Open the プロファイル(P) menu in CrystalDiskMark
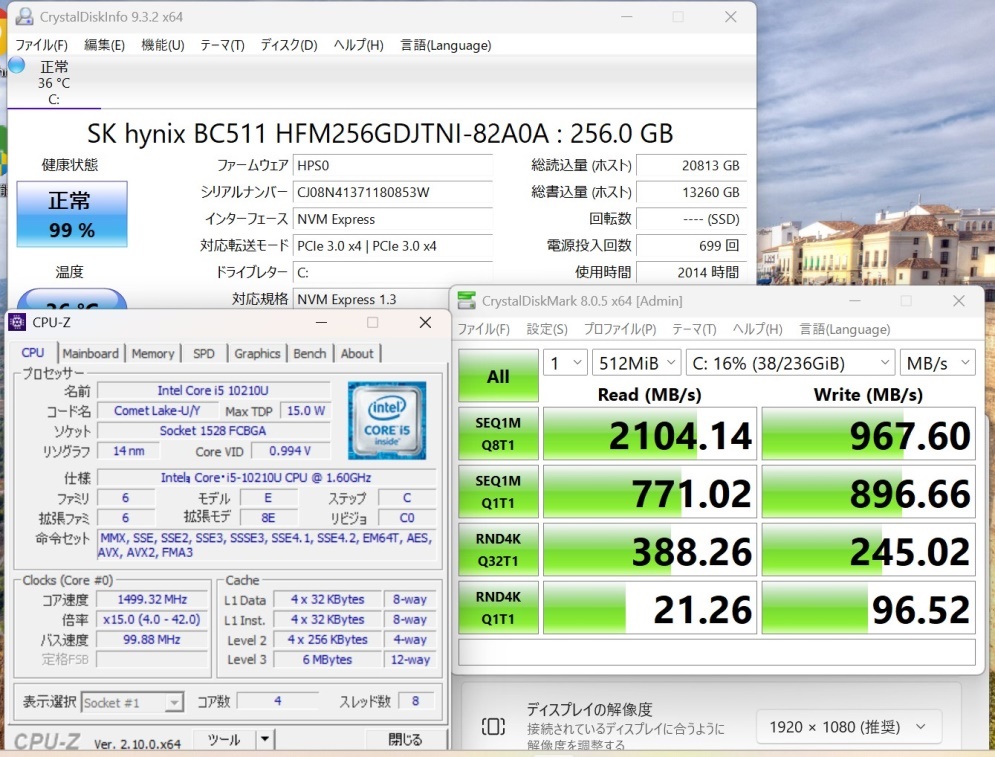This screenshot has width=995, height=757. 620,329
